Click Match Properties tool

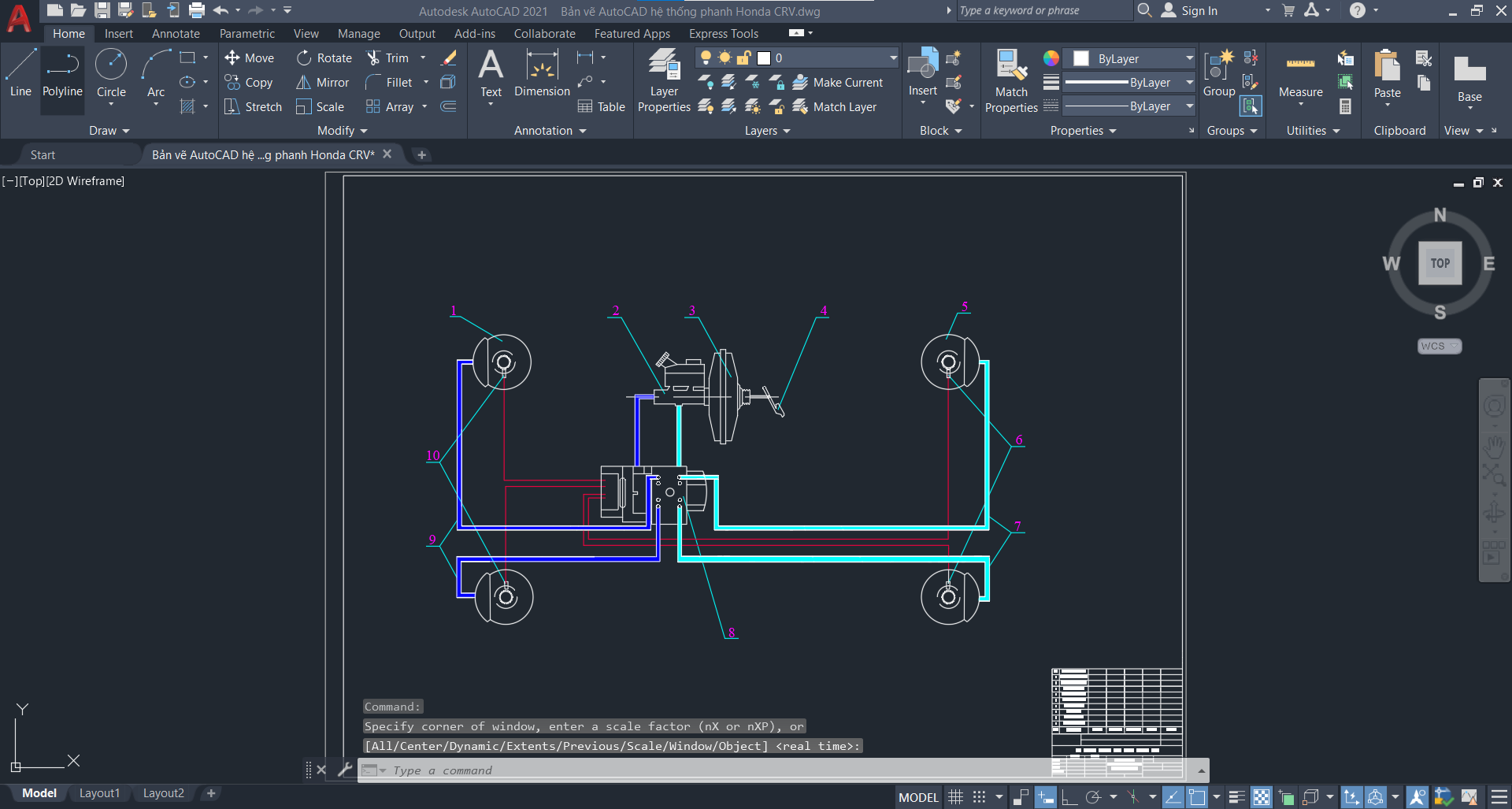pos(1011,80)
